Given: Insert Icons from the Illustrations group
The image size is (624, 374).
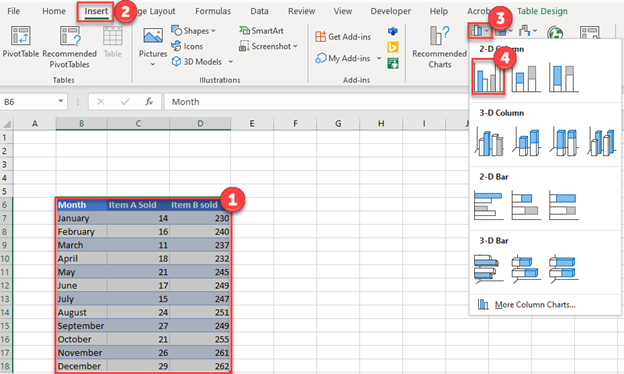Looking at the screenshot, I should click(187, 46).
